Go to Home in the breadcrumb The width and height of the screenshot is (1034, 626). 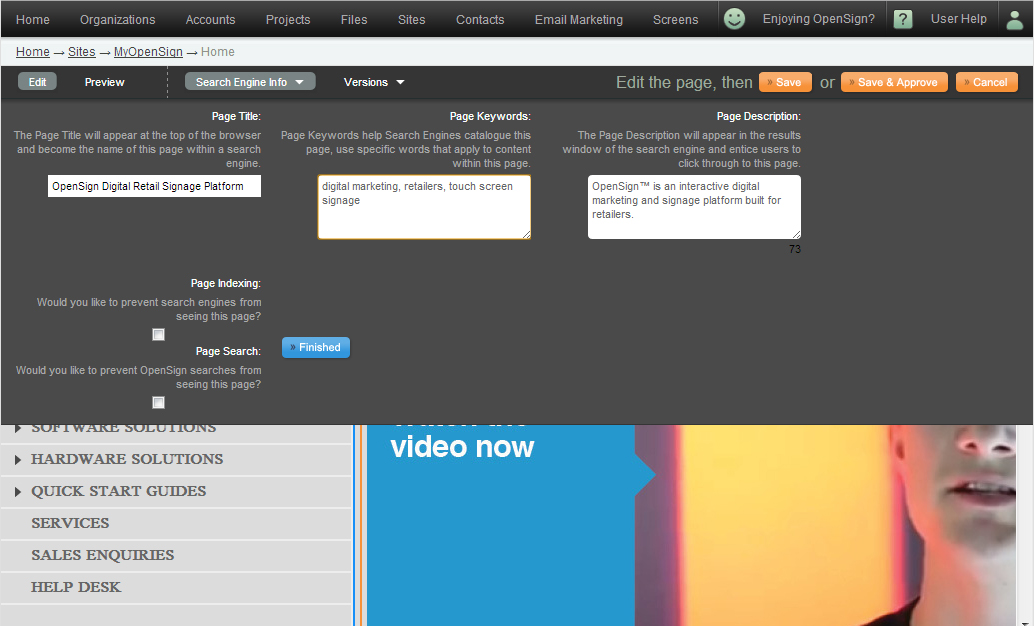pyautogui.click(x=33, y=51)
